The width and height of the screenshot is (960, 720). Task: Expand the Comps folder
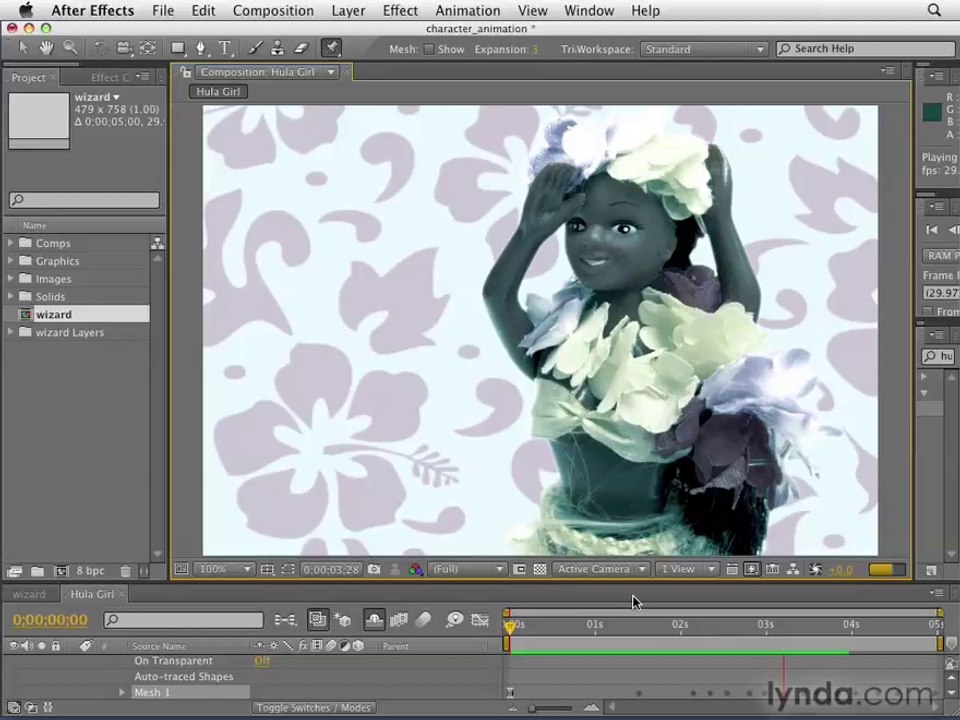pos(10,243)
